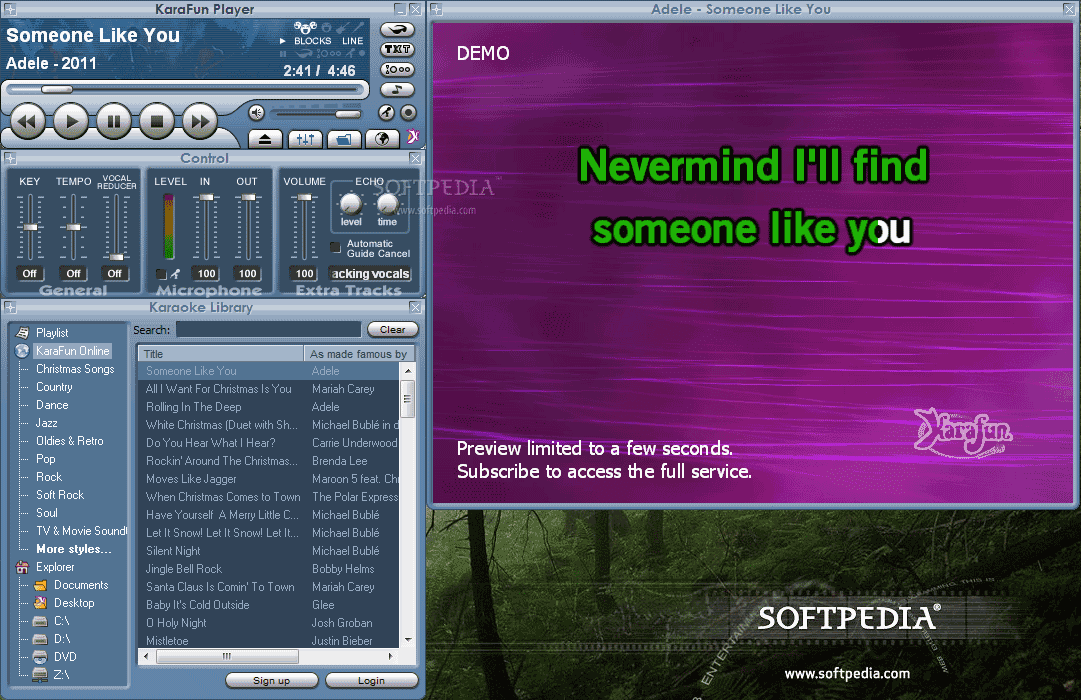The height and width of the screenshot is (700, 1081).
Task: Click the pink KaraFun logo icon in player
Action: coord(412,137)
